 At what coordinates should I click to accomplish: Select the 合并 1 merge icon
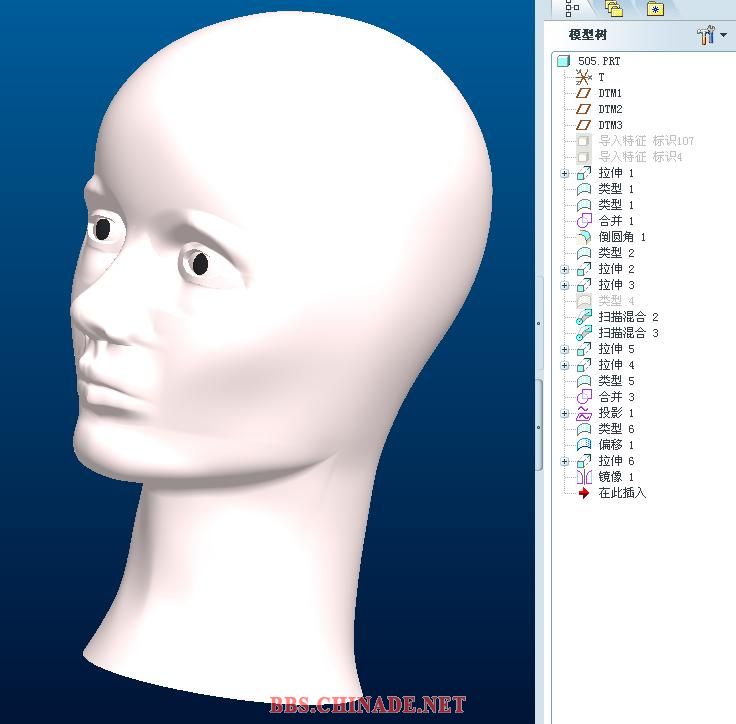point(583,221)
